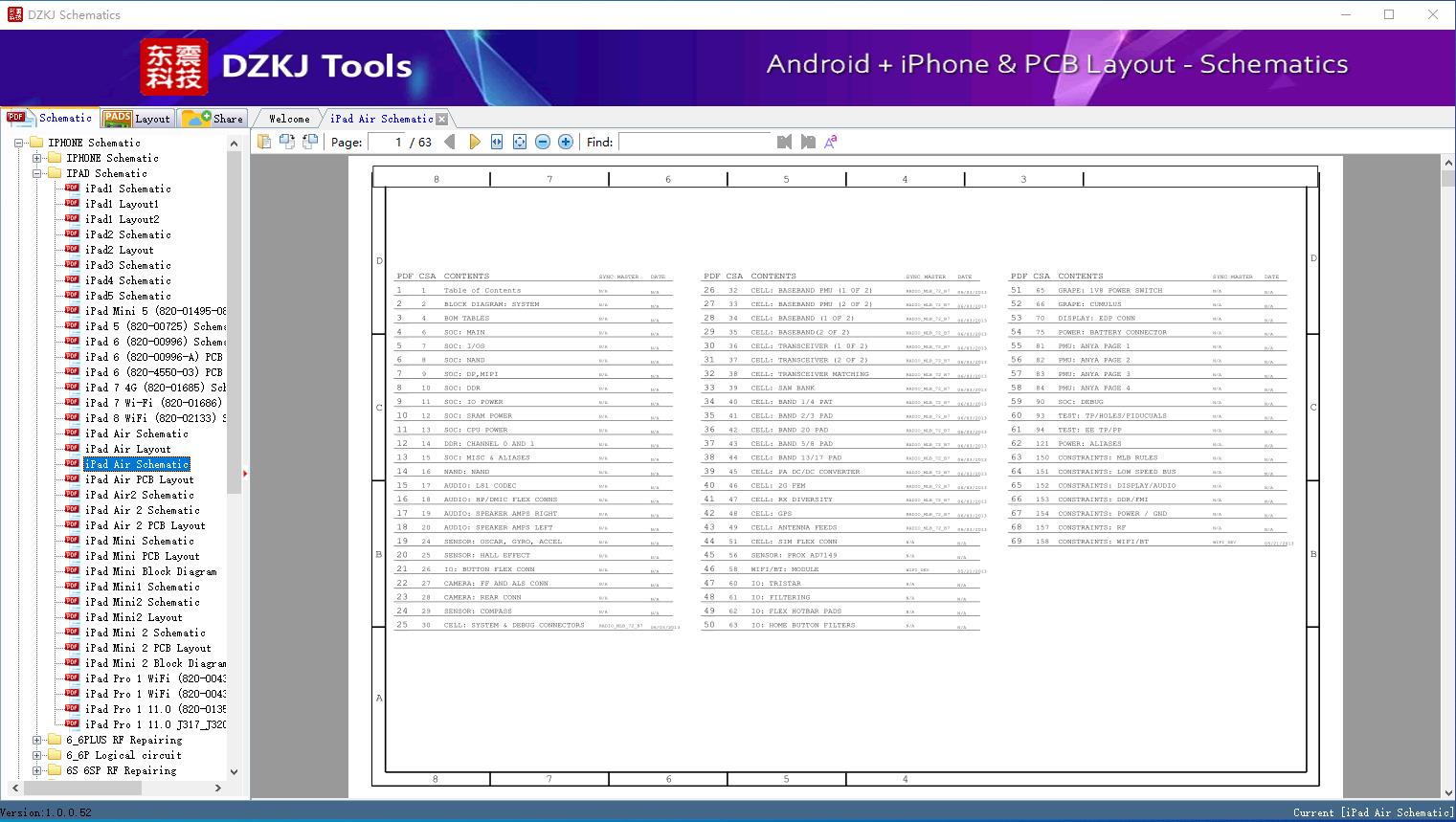Open iPad 7 Wi-Fi (820-01686) entry
1456x822 pixels.
153,403
